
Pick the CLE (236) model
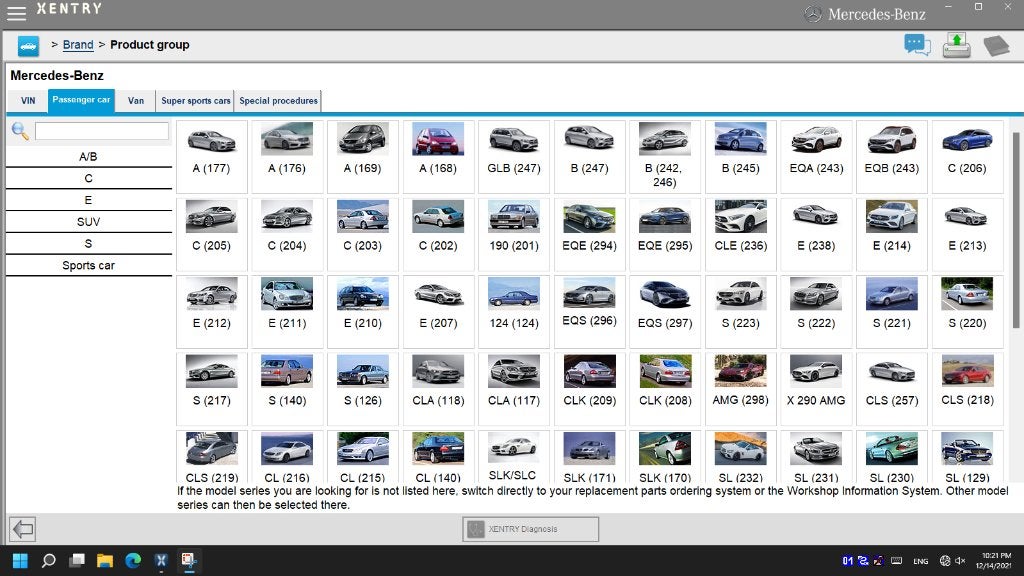click(x=741, y=234)
